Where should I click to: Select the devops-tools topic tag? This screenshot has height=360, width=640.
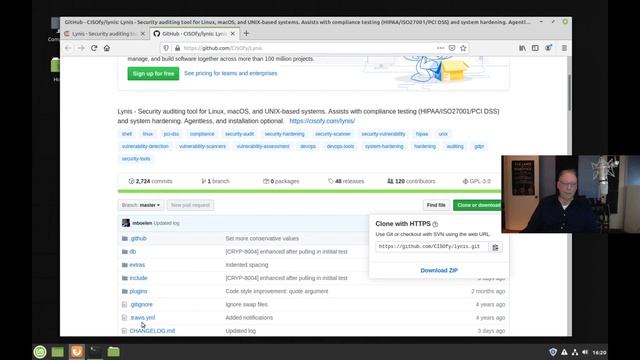(340, 146)
